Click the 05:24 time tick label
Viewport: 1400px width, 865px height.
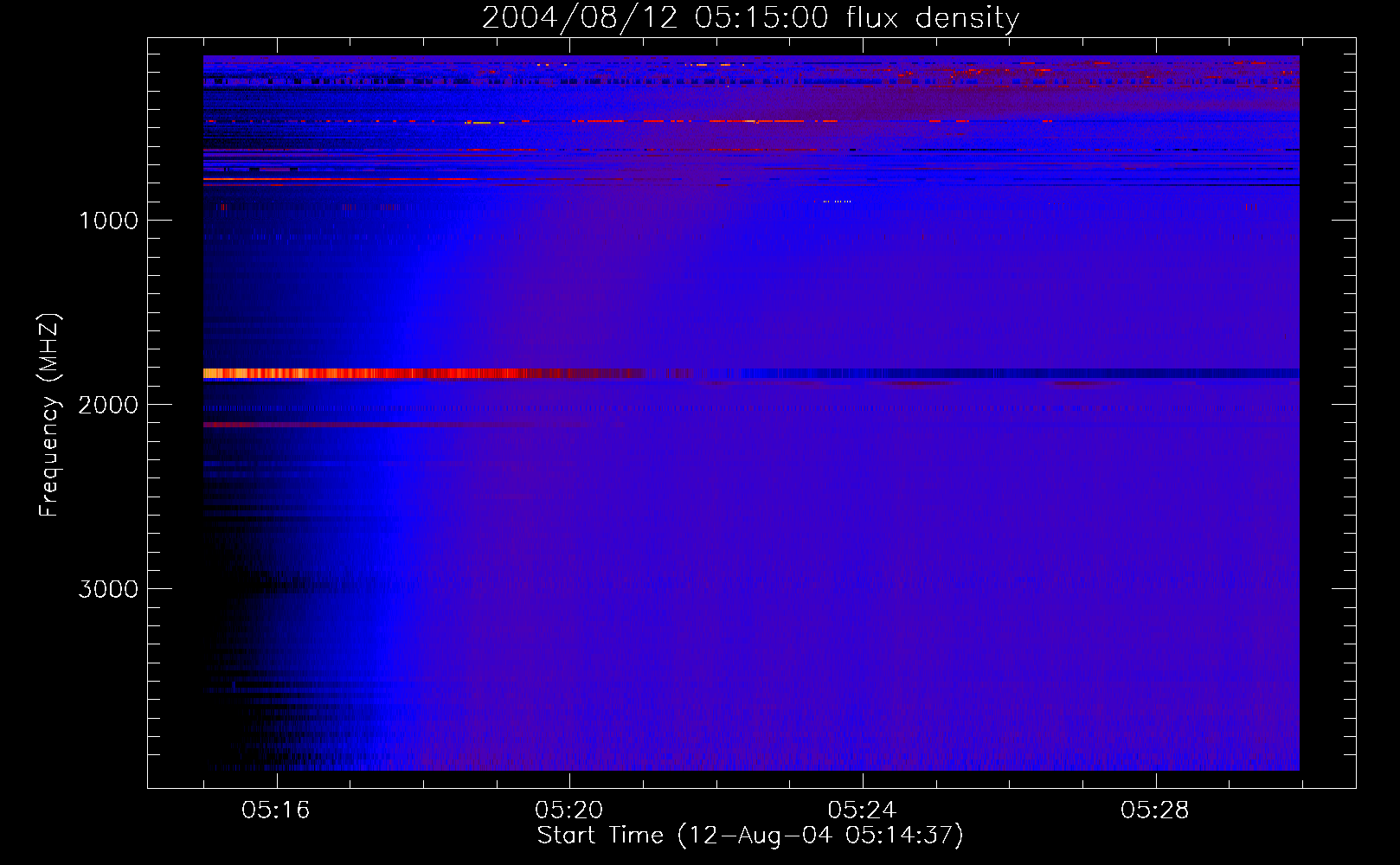pyautogui.click(x=862, y=811)
